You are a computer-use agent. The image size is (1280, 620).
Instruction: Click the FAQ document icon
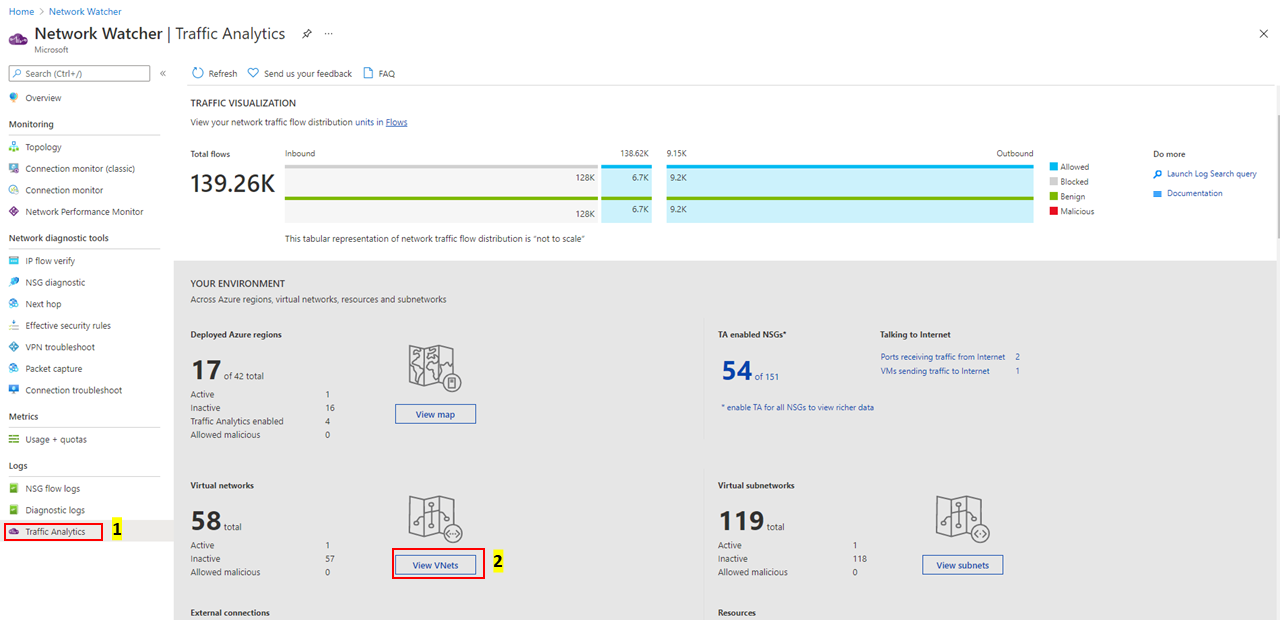368,73
